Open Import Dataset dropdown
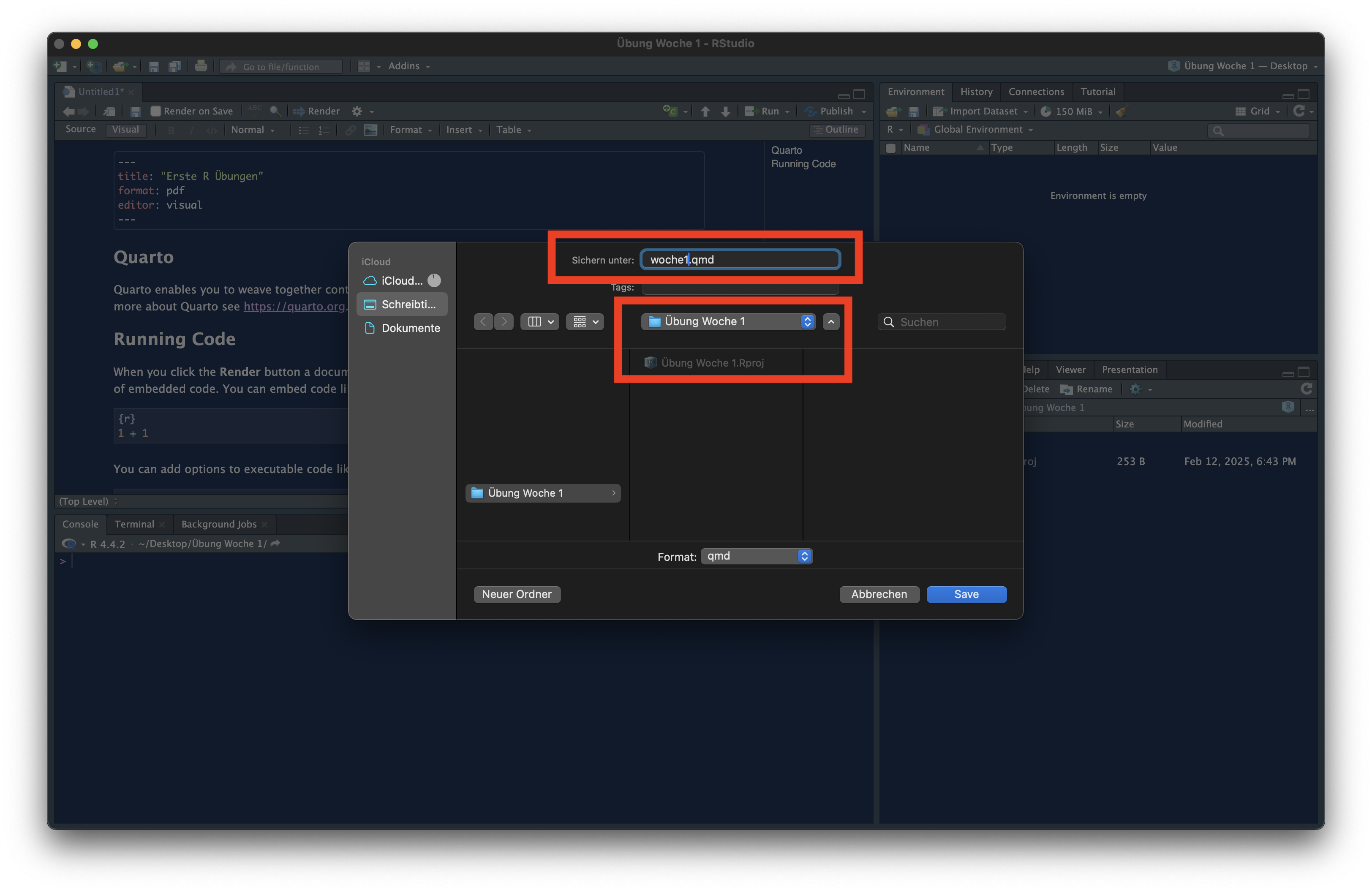 click(980, 111)
